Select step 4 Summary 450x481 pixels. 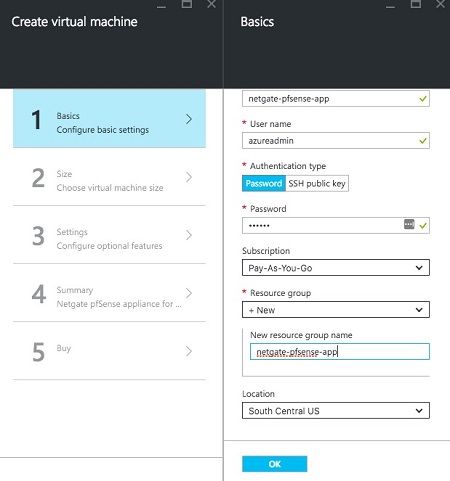109,293
